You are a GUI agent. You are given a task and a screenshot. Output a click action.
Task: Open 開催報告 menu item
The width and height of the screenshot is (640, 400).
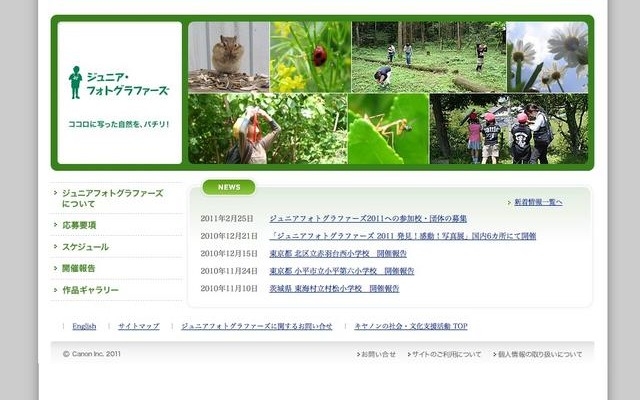tap(79, 268)
